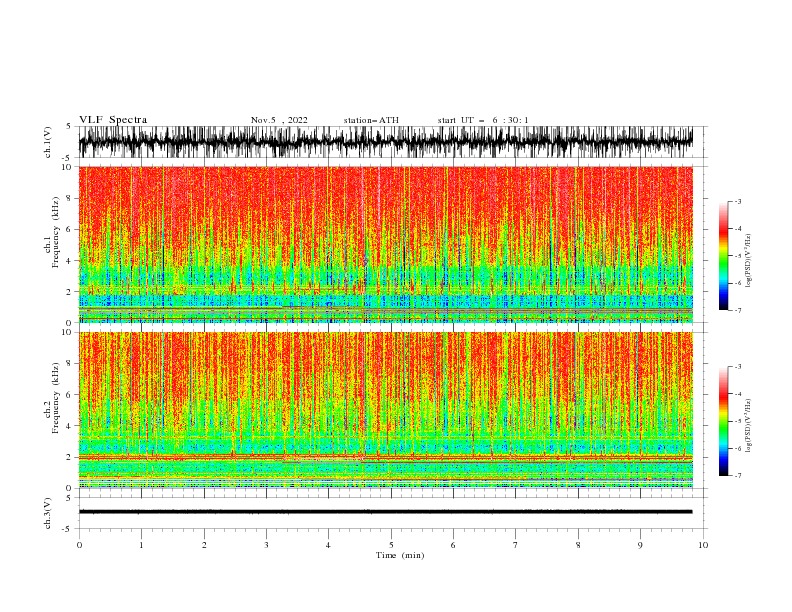Click the "VLF Spectra" title text

click(113, 120)
